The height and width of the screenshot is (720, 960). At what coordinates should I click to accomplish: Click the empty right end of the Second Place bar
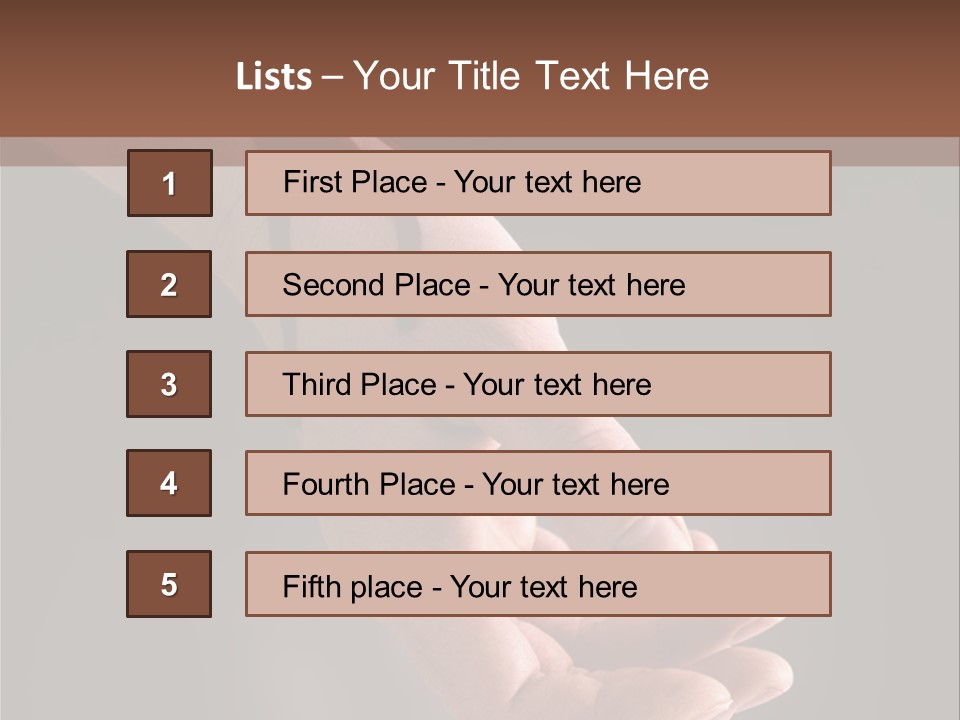click(770, 284)
